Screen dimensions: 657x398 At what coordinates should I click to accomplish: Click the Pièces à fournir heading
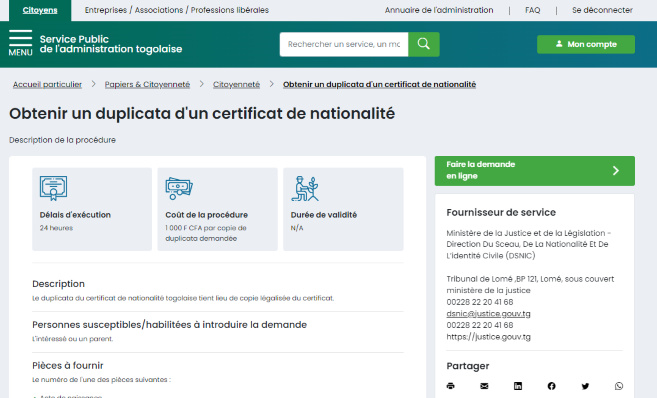pos(67,365)
